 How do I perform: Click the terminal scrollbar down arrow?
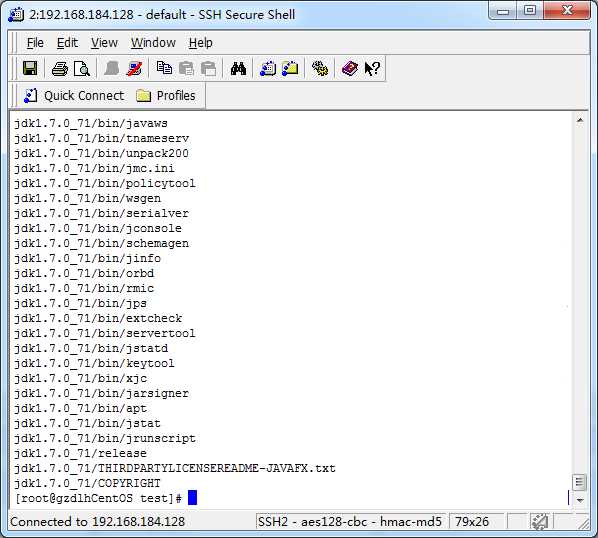click(580, 500)
